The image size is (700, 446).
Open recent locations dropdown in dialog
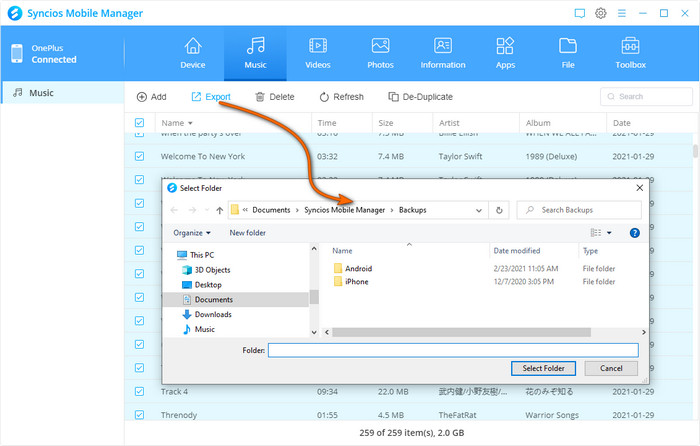(x=206, y=210)
